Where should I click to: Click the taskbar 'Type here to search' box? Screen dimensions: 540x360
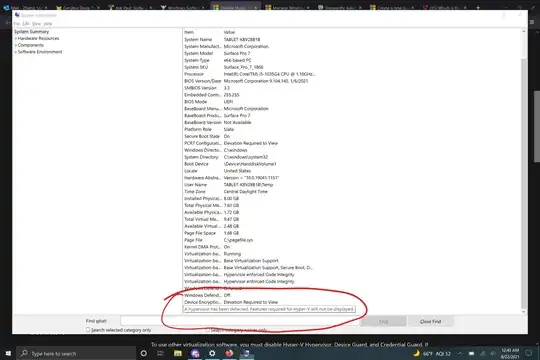(x=76, y=353)
